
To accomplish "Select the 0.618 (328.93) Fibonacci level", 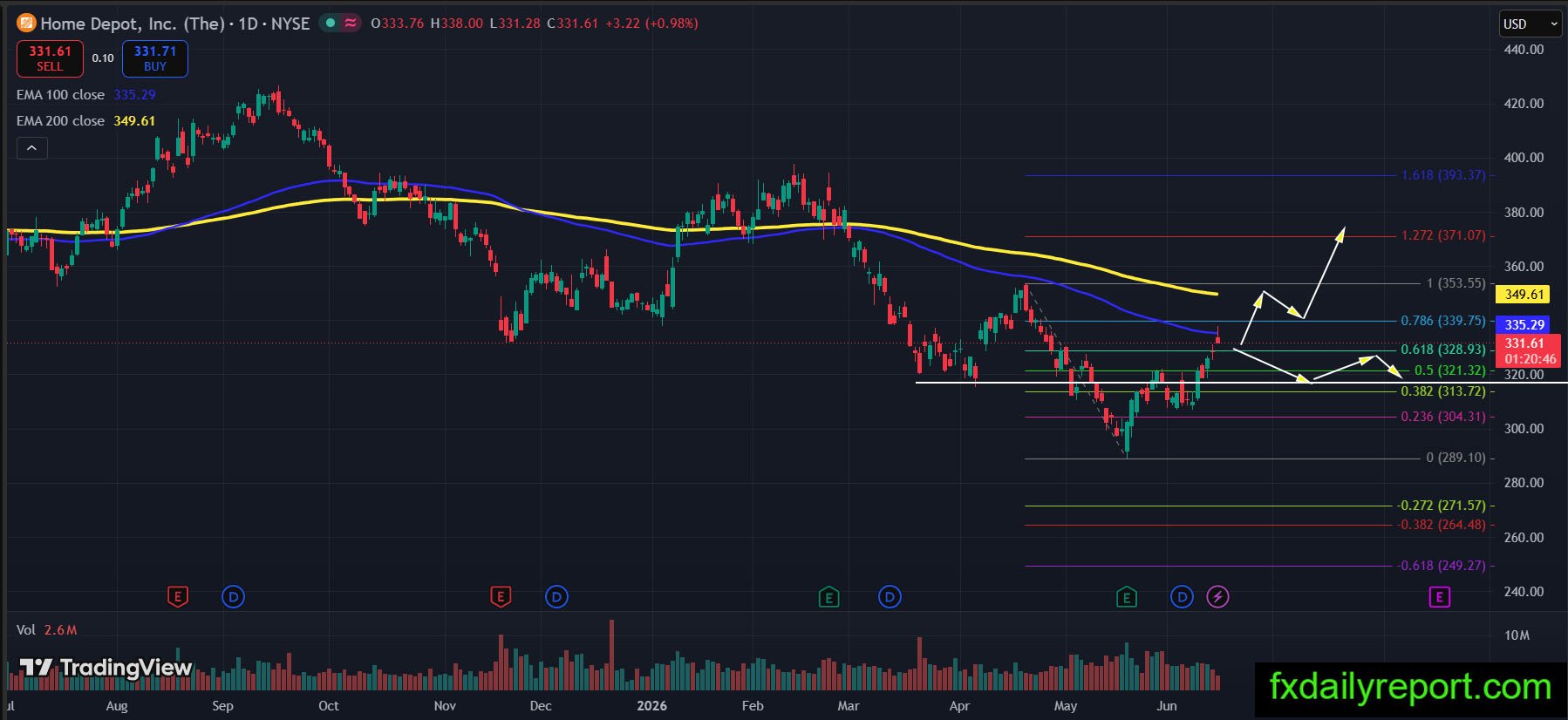I will point(1443,350).
